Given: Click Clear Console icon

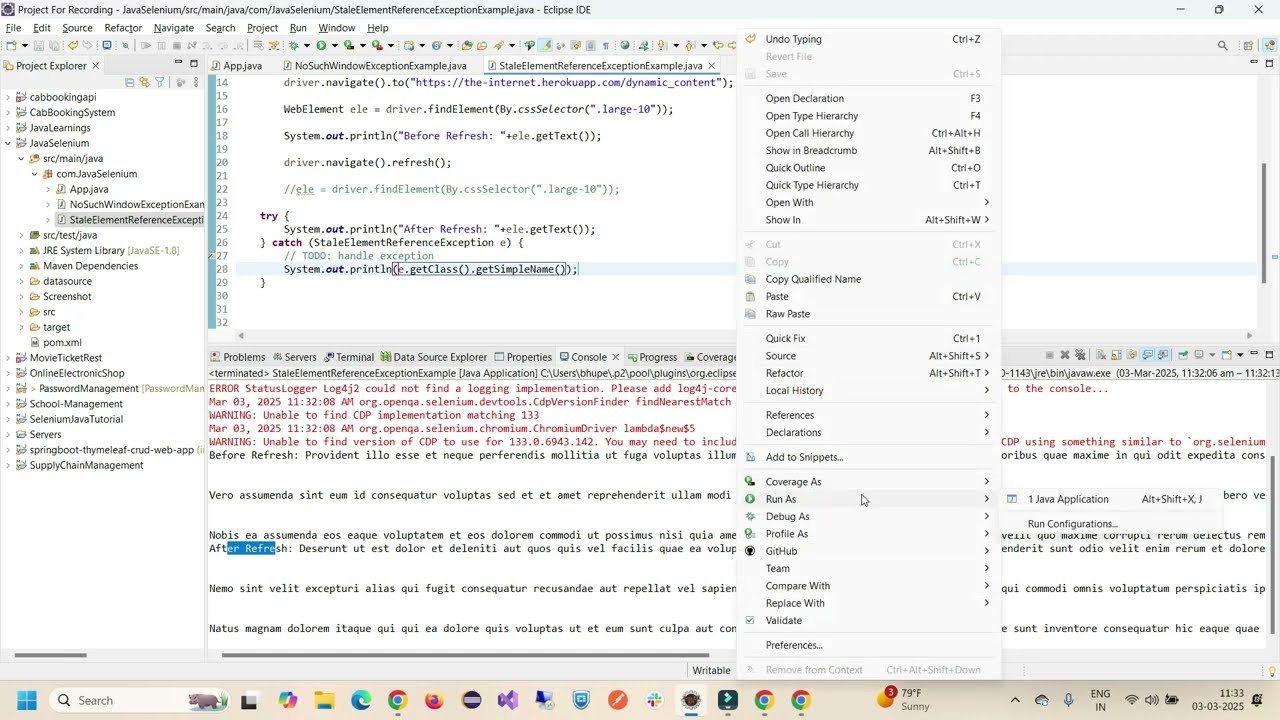Looking at the screenshot, I should pyautogui.click(x=1101, y=355).
